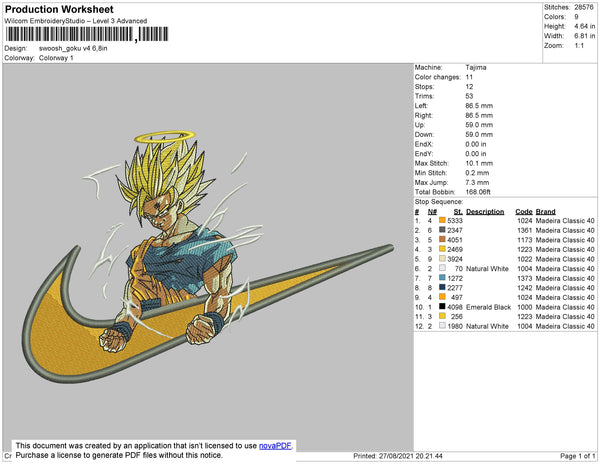Click thread code "1022" in stop 5
This screenshot has height=464, width=600.
(525, 259)
